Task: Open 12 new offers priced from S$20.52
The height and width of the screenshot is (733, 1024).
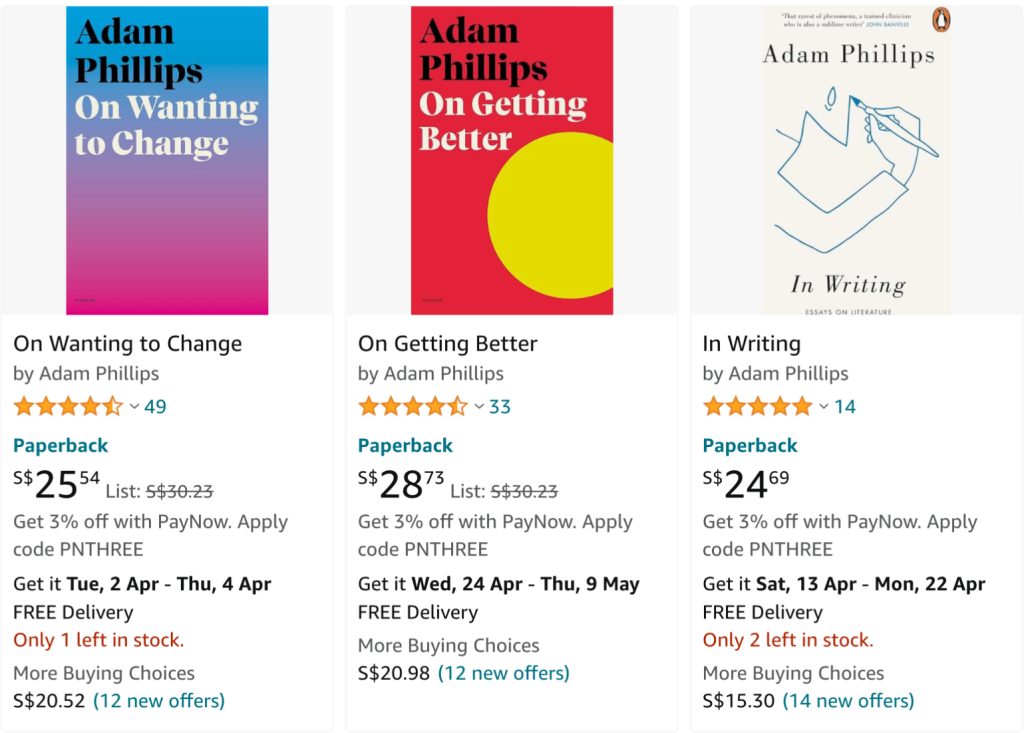Action: point(159,700)
